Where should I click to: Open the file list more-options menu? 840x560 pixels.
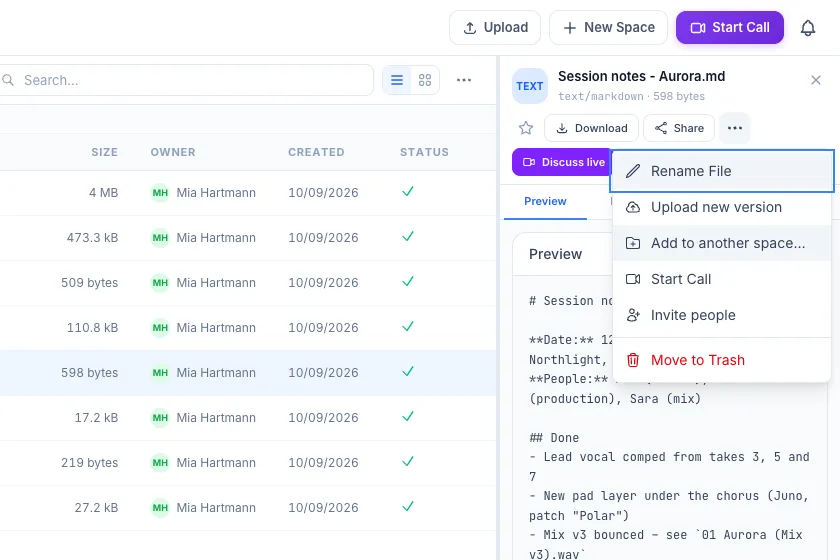[464, 80]
